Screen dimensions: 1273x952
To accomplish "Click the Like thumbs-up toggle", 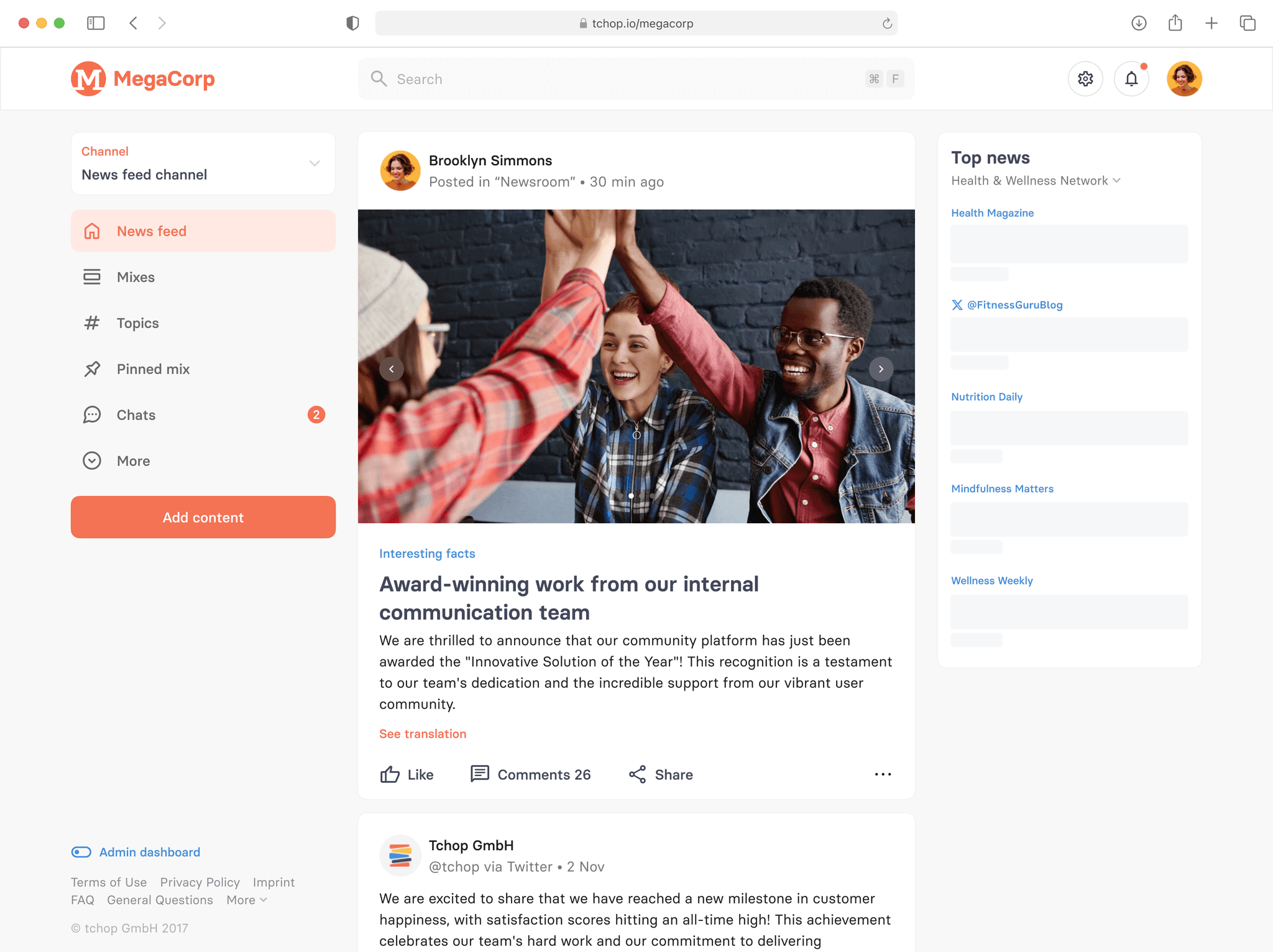I will click(406, 774).
